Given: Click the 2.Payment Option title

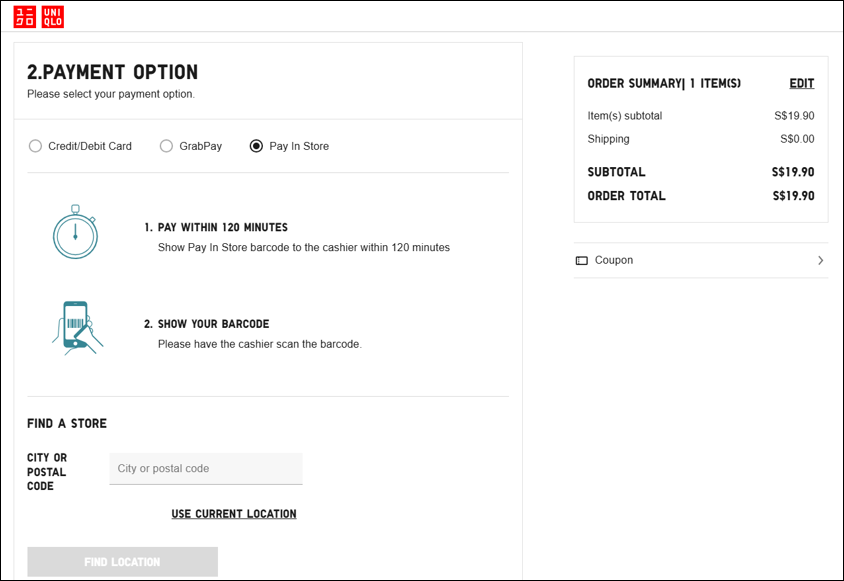Looking at the screenshot, I should [x=113, y=73].
